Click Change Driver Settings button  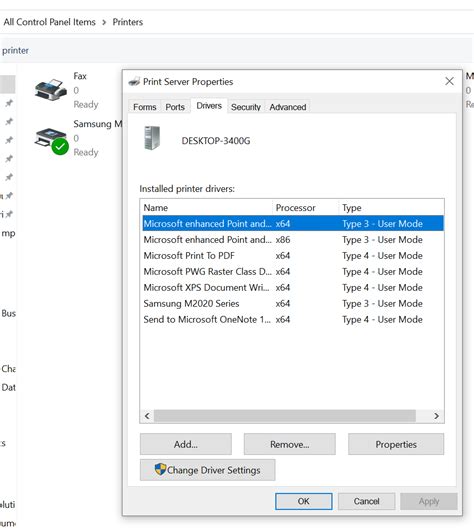(x=208, y=469)
